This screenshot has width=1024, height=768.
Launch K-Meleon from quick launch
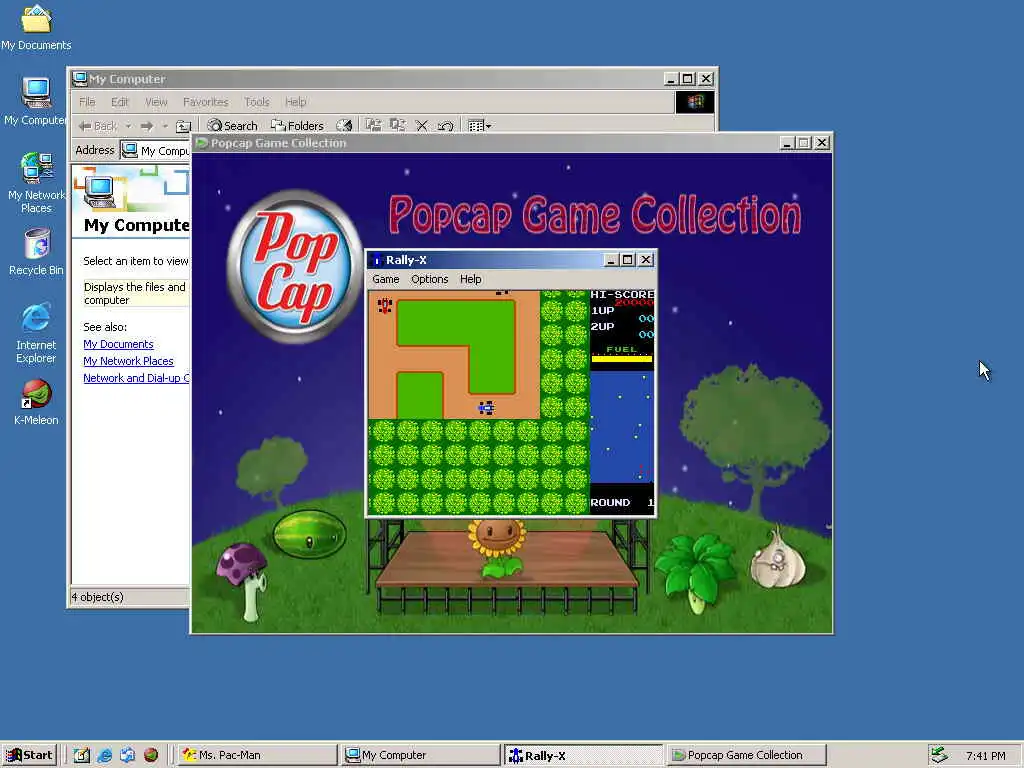coord(151,755)
